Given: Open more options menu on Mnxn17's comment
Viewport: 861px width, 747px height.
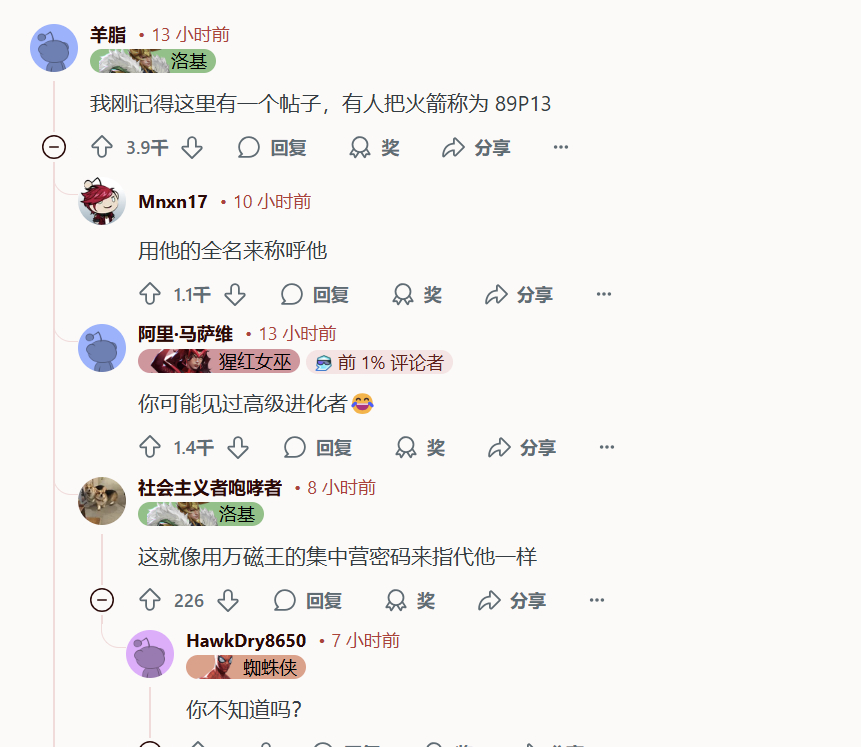Looking at the screenshot, I should 603,294.
